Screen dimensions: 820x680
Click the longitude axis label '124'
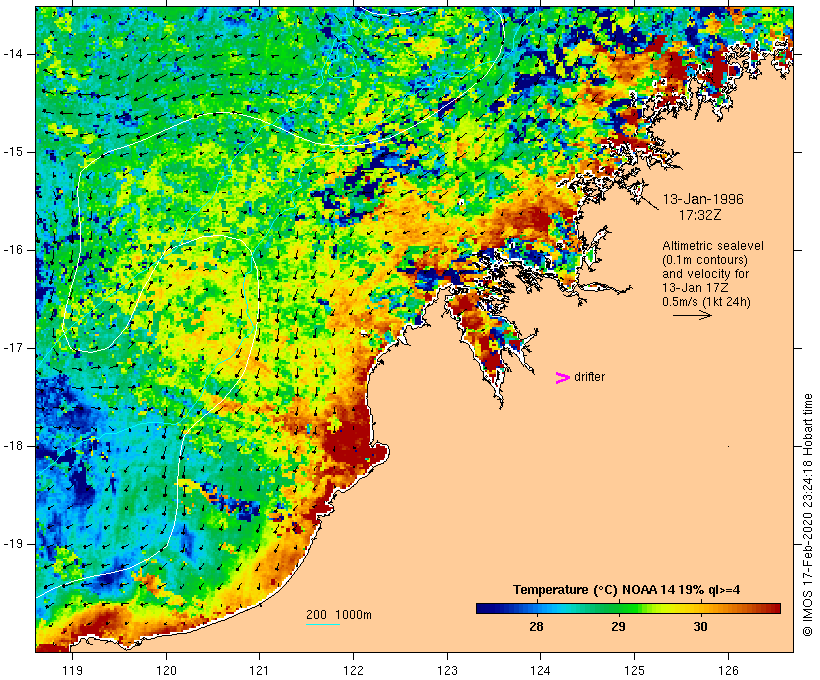(x=540, y=670)
